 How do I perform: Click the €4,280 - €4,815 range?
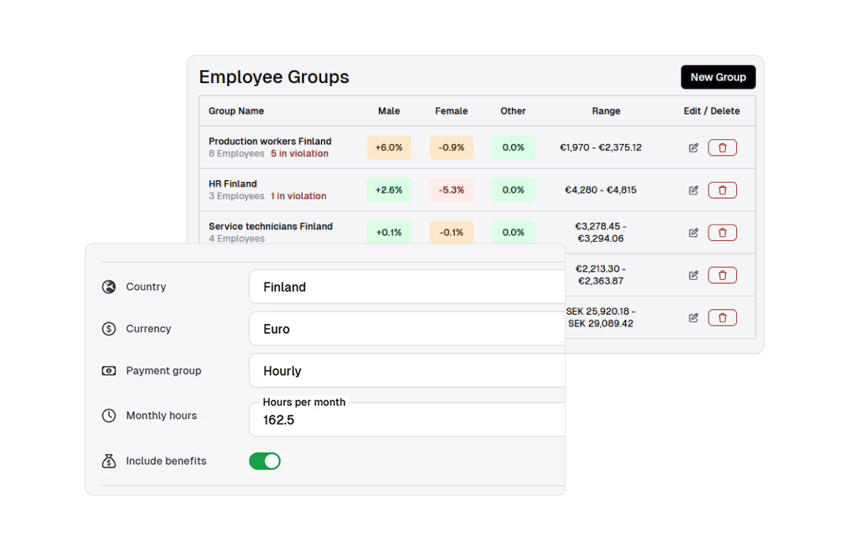(x=601, y=190)
